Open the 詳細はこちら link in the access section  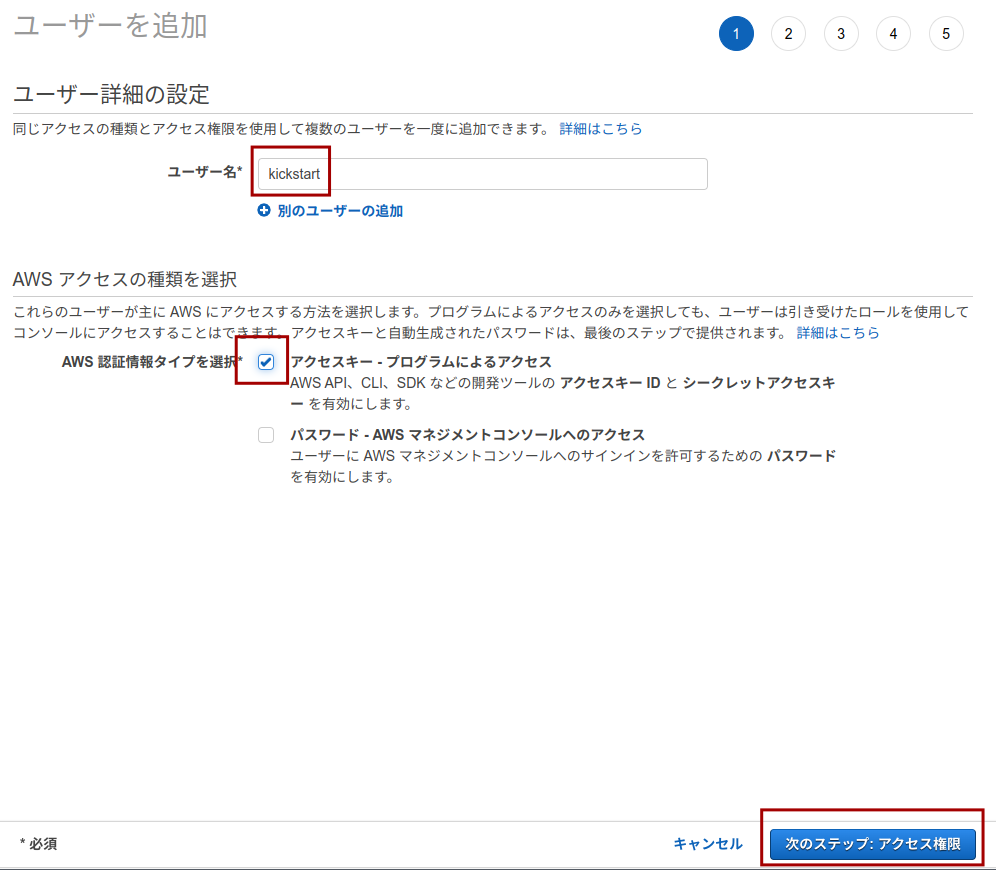838,333
